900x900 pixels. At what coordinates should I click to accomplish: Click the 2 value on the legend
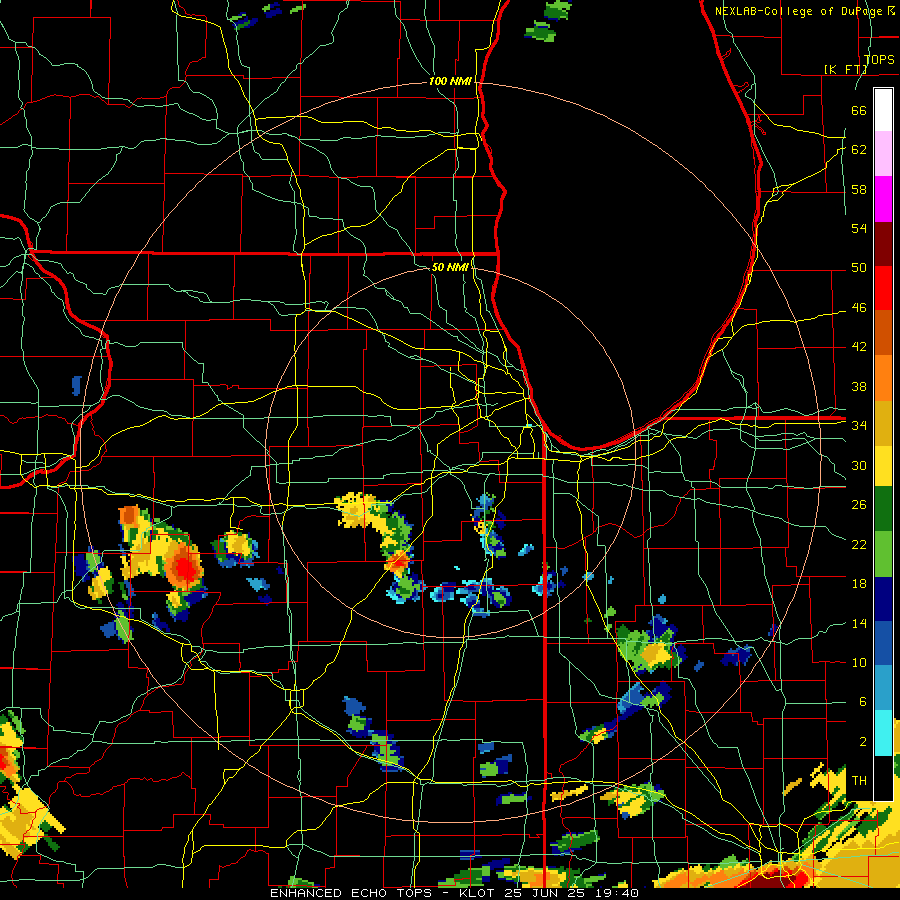pos(863,741)
